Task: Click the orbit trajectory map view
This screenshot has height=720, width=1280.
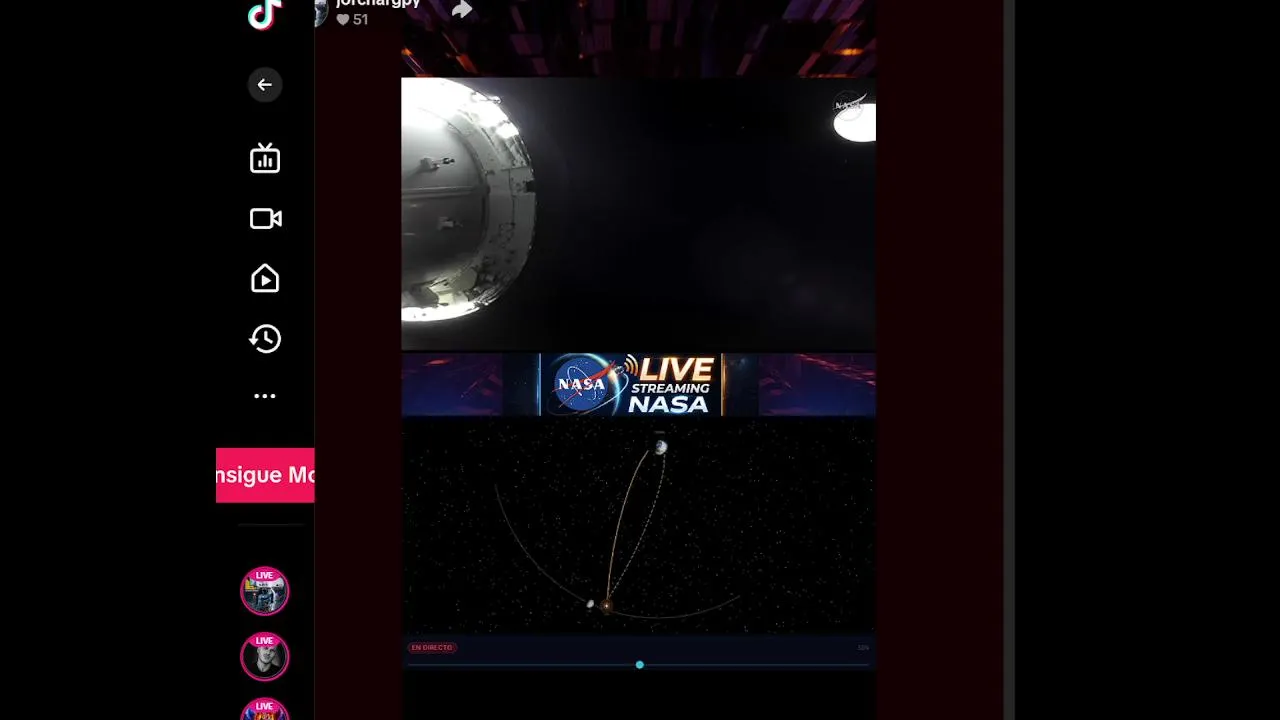Action: [638, 526]
